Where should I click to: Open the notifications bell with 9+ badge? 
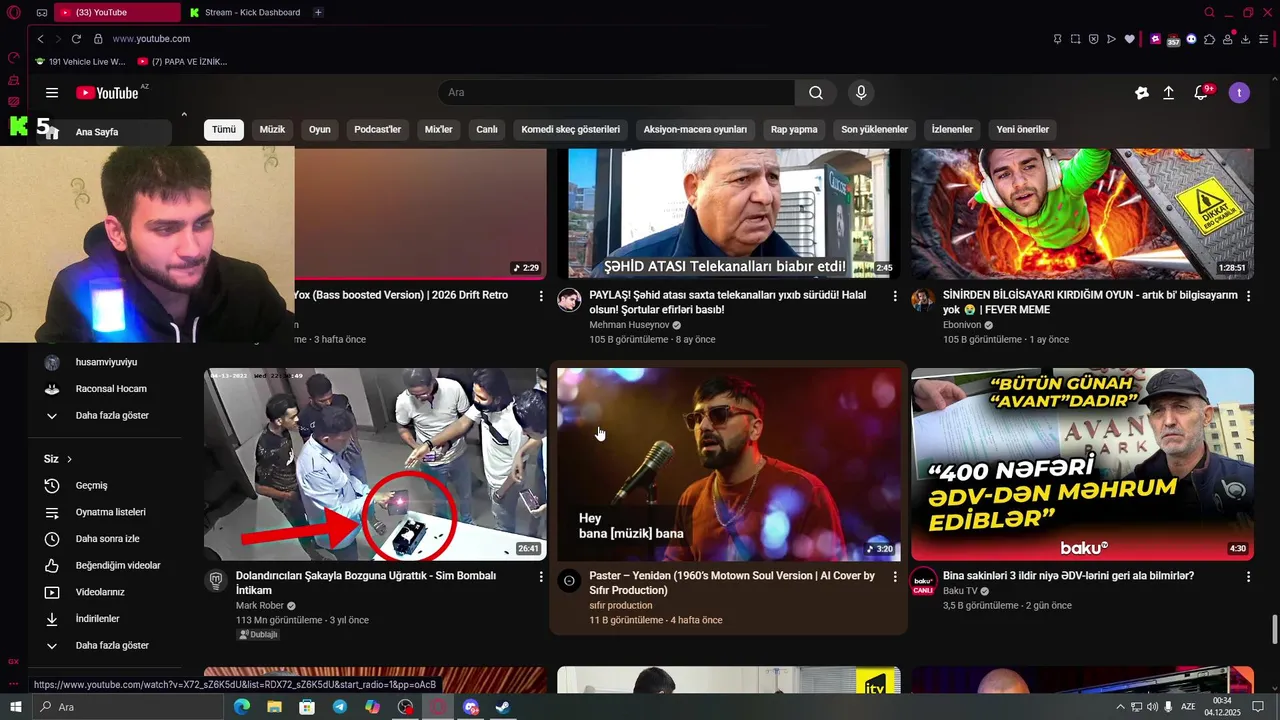[x=1201, y=93]
